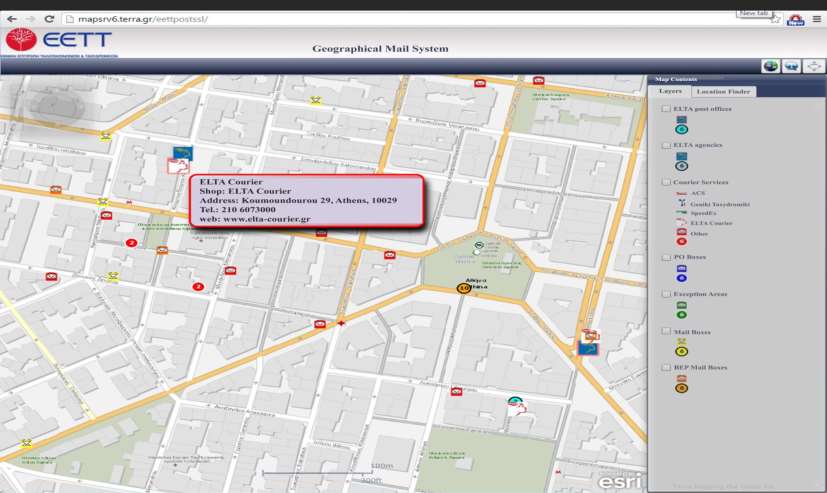Viewport: 827px width, 493px height.
Task: Click the red extension icon beside the bookmark star
Action: coord(795,20)
